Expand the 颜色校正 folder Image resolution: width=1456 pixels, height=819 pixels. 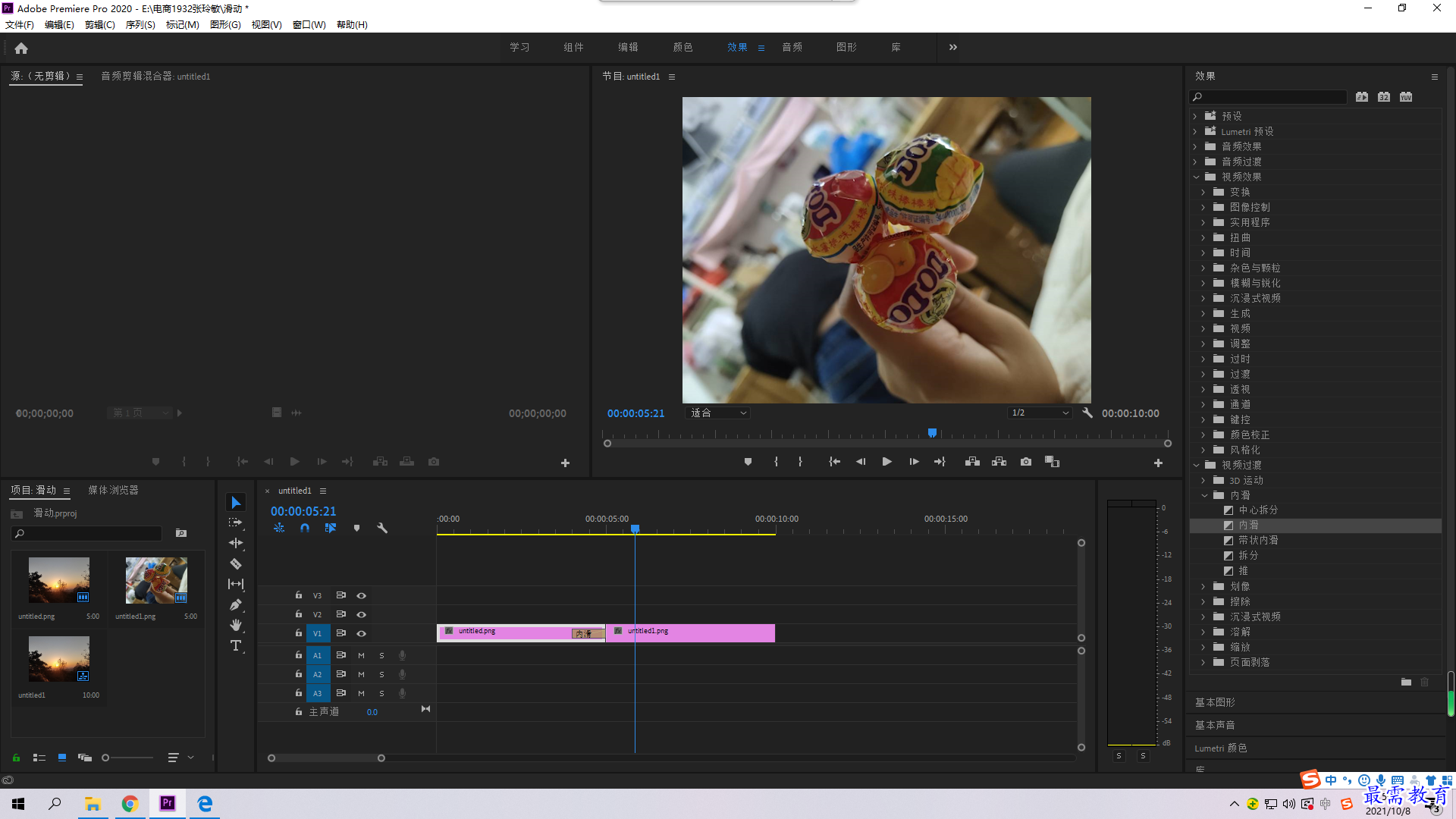point(1203,435)
